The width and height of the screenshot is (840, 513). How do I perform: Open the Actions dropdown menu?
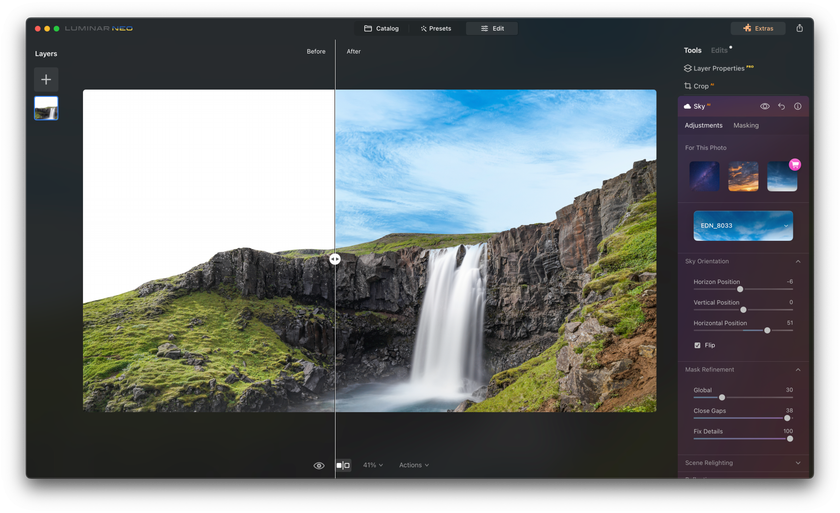pos(414,465)
